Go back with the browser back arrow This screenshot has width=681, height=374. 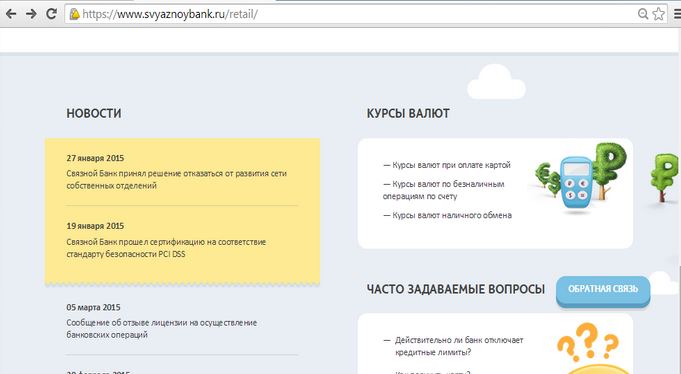[x=11, y=14]
